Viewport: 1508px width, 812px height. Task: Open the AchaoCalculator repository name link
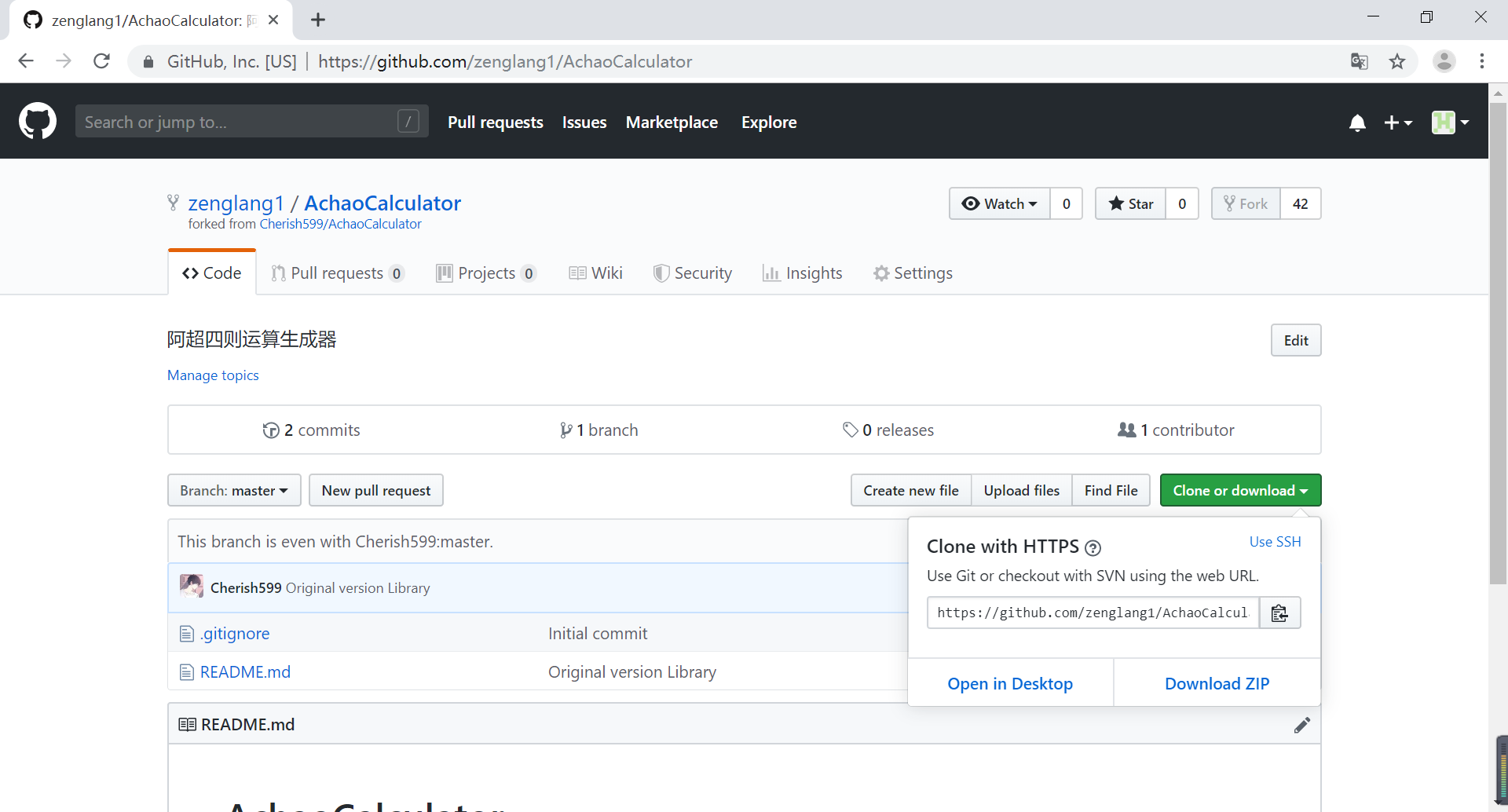(382, 203)
